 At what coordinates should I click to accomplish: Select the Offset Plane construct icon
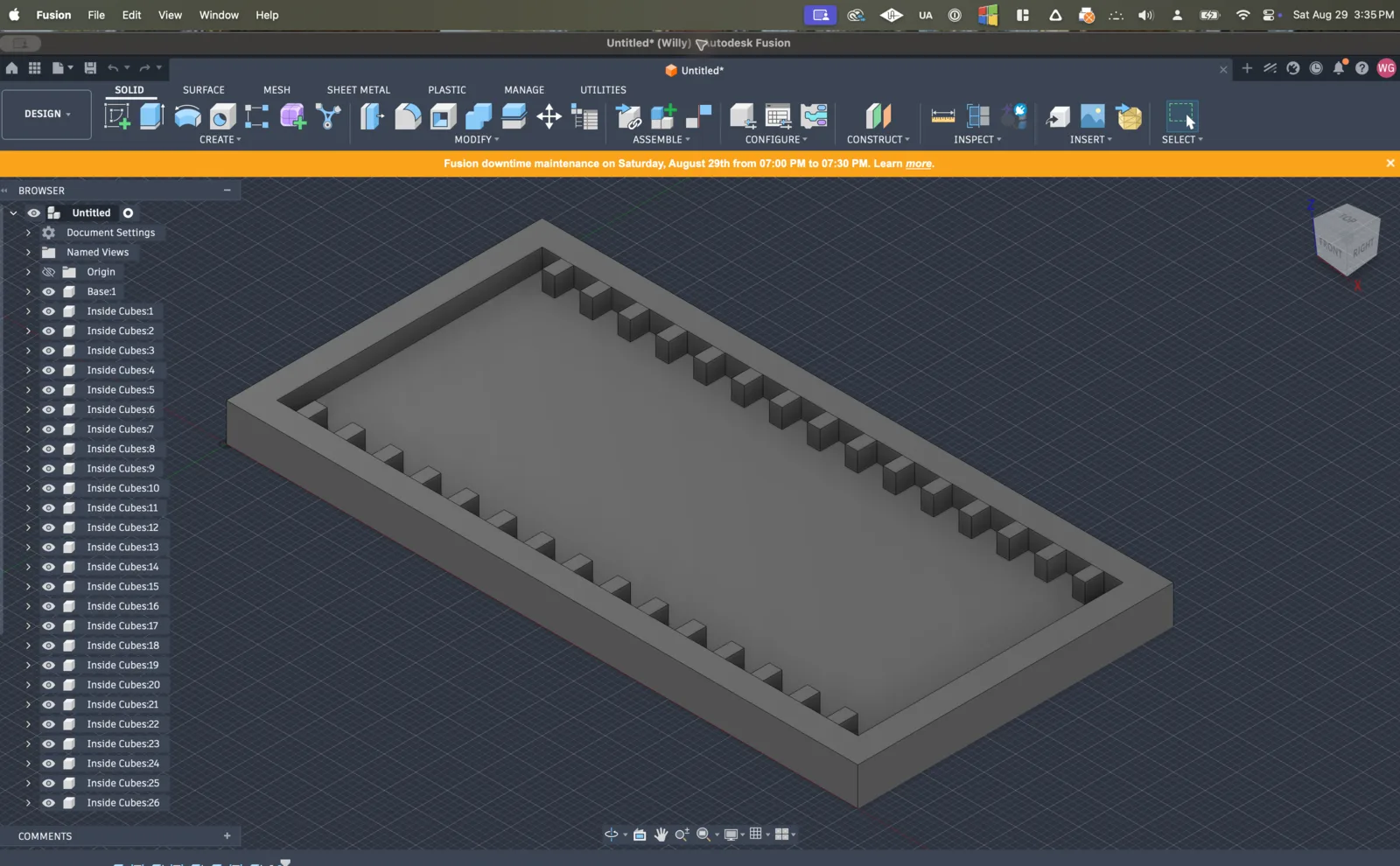coord(878,116)
